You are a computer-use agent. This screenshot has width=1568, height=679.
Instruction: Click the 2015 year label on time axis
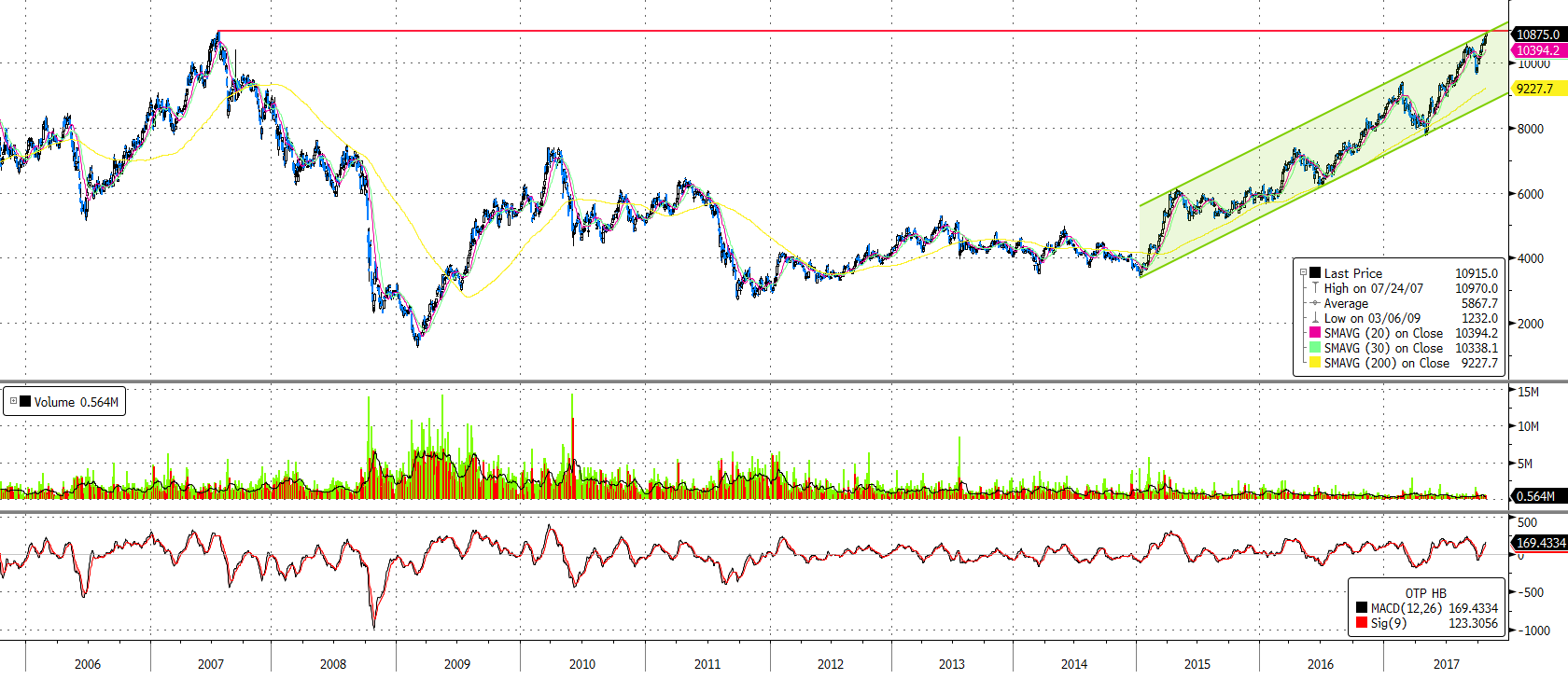[1197, 664]
